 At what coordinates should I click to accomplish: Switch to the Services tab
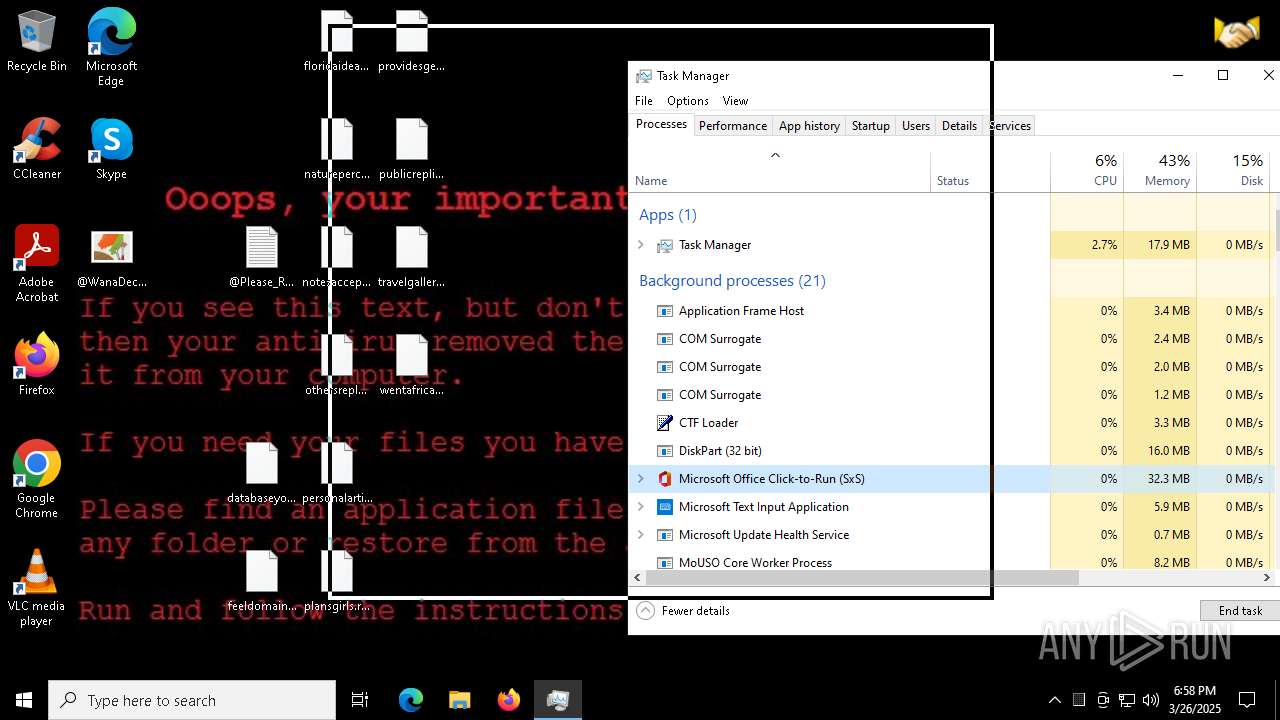[x=1010, y=126]
